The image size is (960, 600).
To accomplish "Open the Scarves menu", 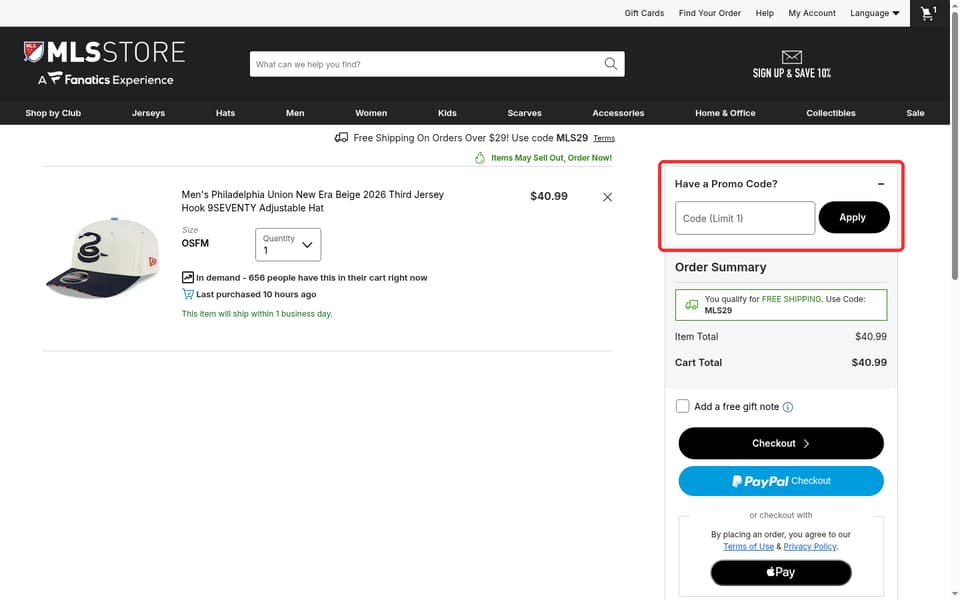I will click(524, 113).
